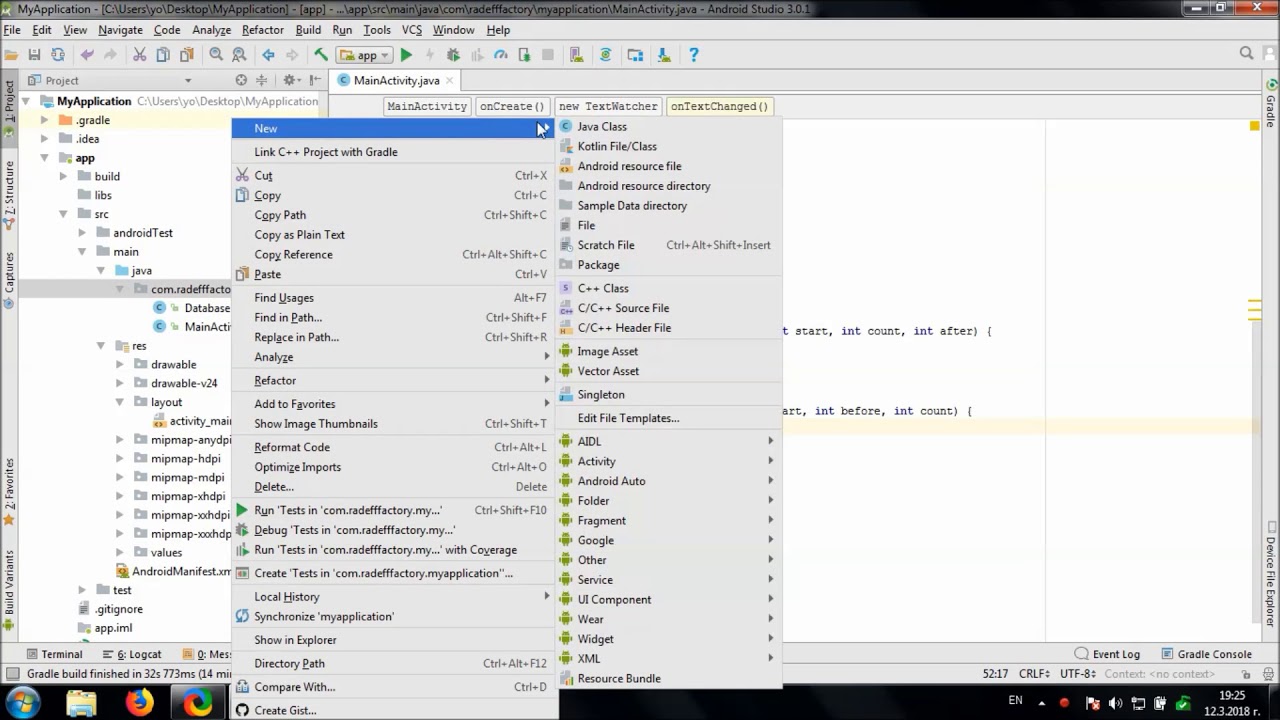This screenshot has width=1280, height=720.
Task: Select the AndroidManifest.xml tree item
Action: [173, 571]
